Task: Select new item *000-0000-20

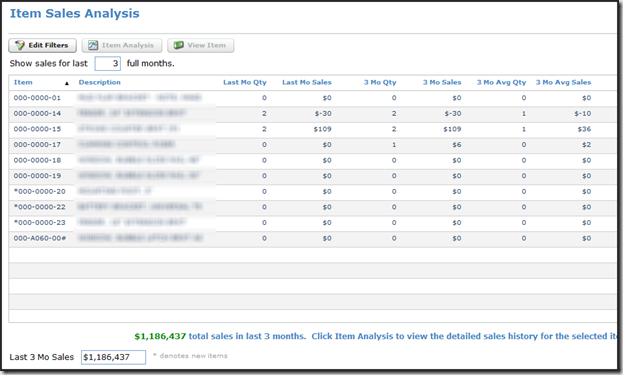Action: (313, 191)
